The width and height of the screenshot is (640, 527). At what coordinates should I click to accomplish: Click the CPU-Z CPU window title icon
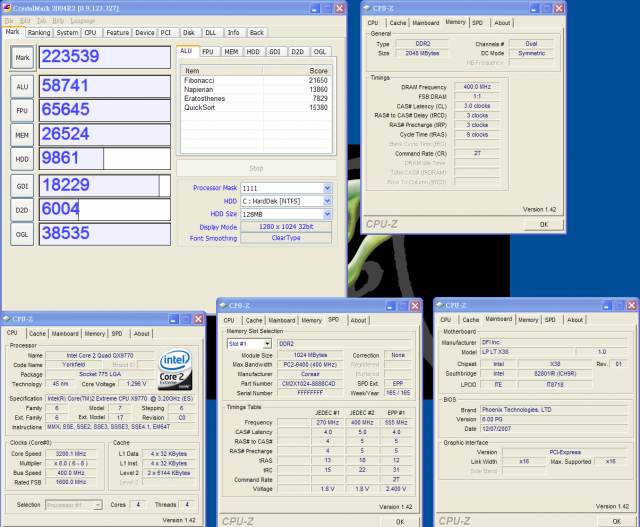7,319
